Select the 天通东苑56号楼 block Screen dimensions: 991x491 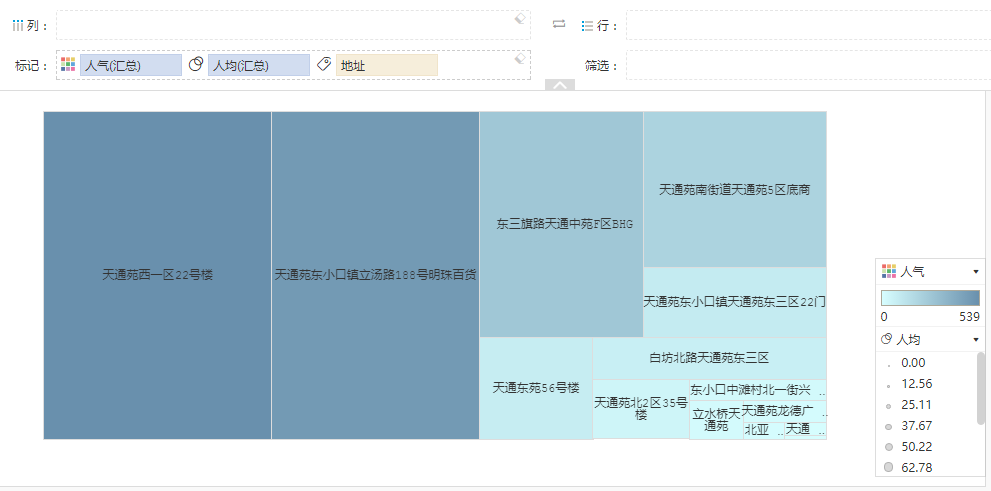point(536,388)
